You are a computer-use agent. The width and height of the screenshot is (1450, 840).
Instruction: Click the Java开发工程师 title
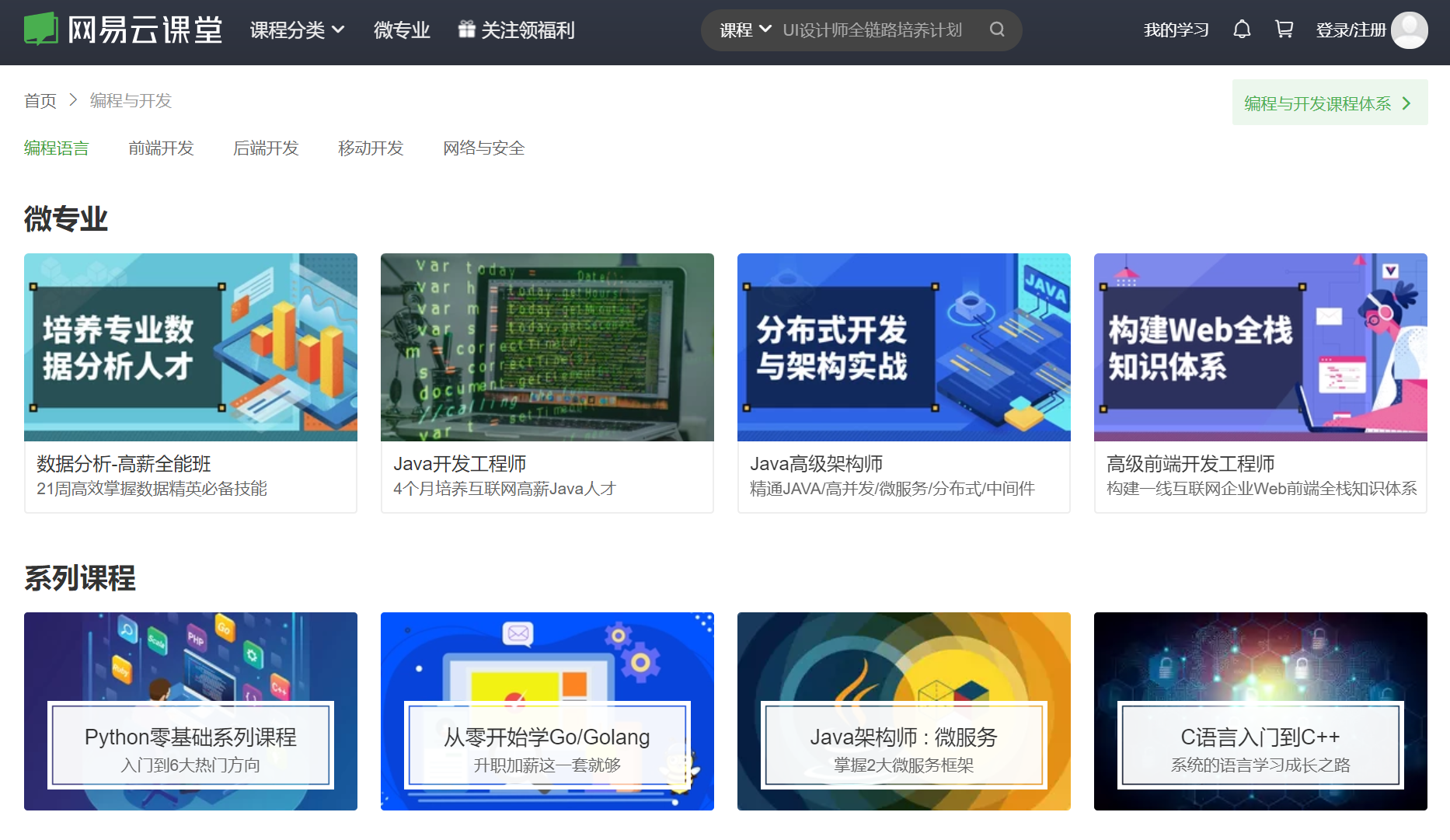tap(460, 464)
